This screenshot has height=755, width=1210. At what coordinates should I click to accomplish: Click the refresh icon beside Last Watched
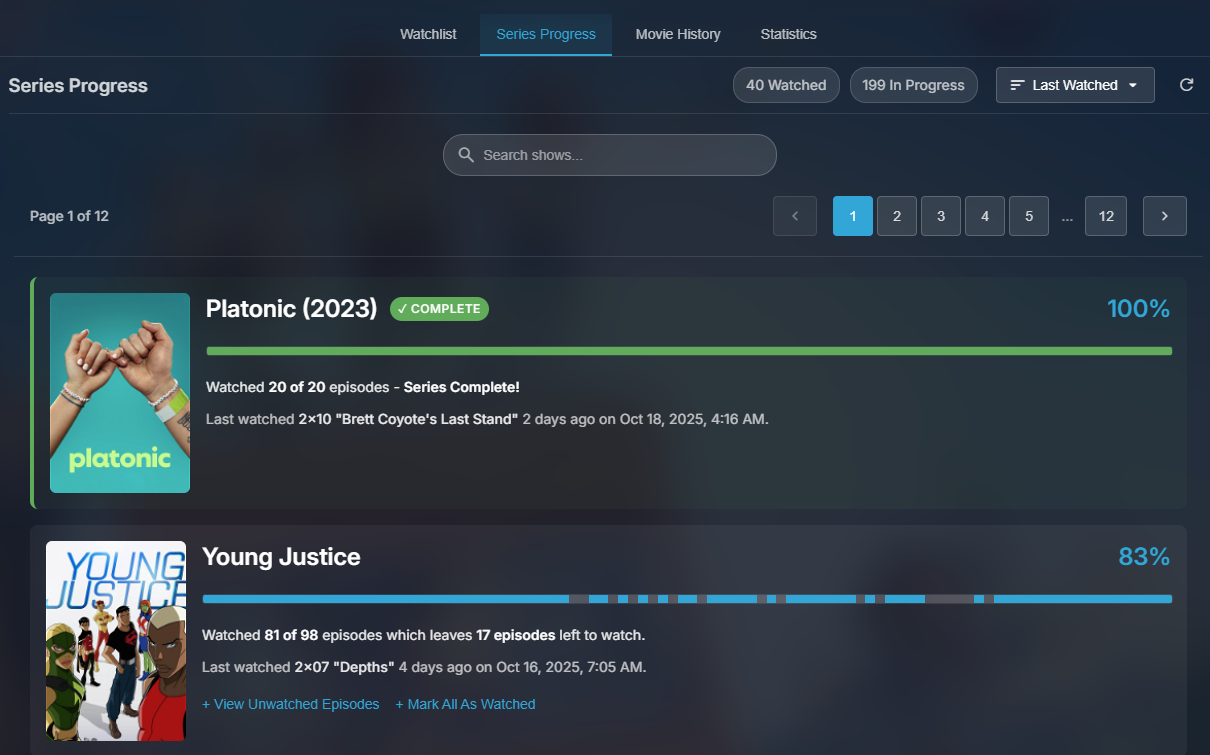click(1186, 85)
